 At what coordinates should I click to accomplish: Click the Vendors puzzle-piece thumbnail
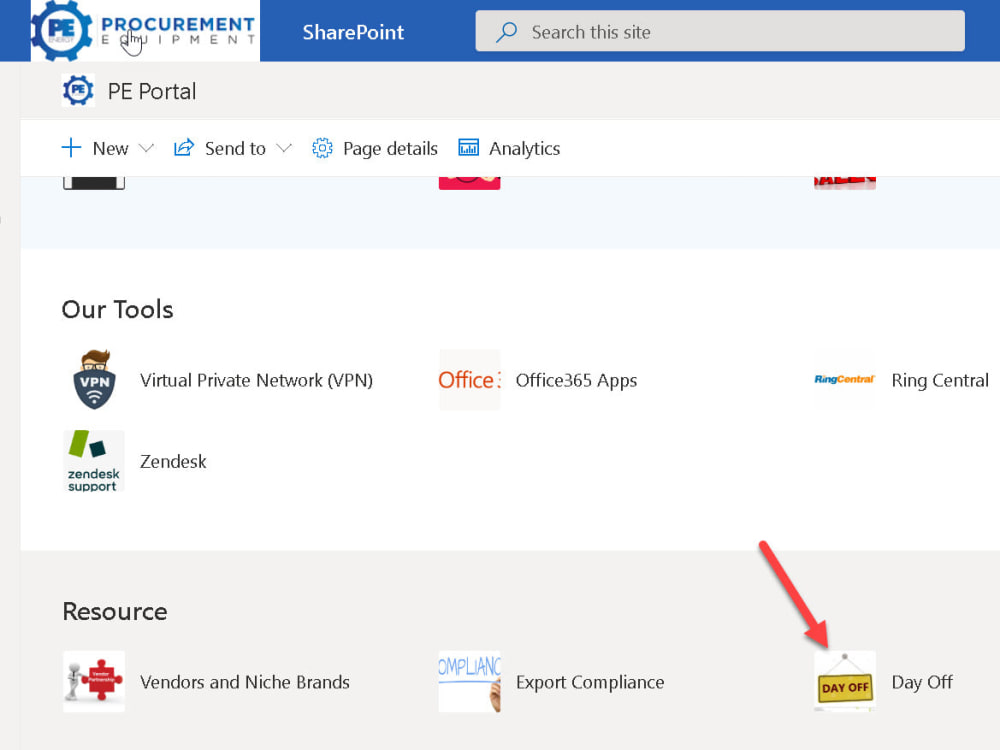(x=94, y=681)
